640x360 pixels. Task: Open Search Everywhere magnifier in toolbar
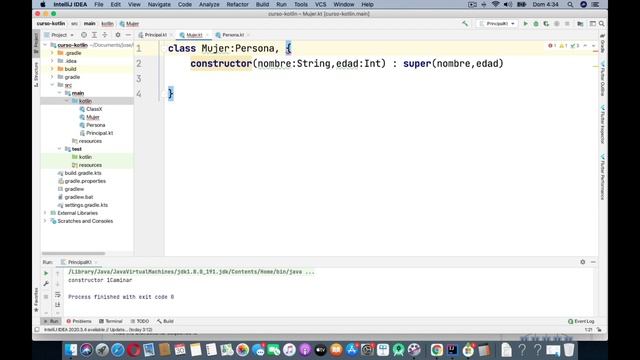click(602, 24)
